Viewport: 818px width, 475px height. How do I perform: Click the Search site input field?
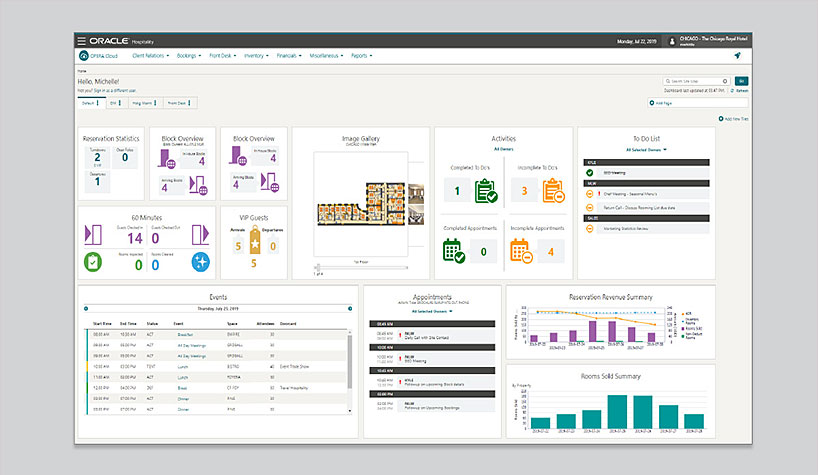click(696, 81)
